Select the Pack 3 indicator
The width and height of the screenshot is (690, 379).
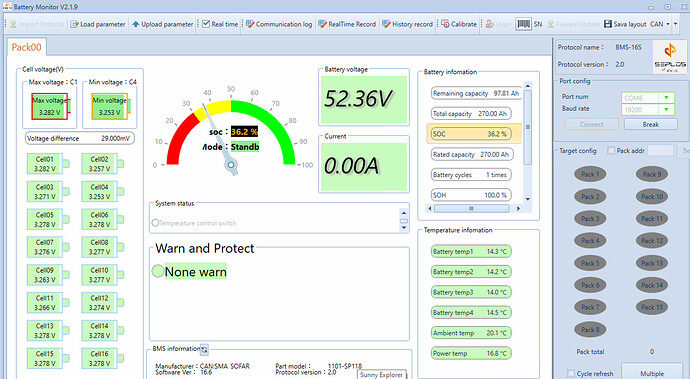coord(590,219)
